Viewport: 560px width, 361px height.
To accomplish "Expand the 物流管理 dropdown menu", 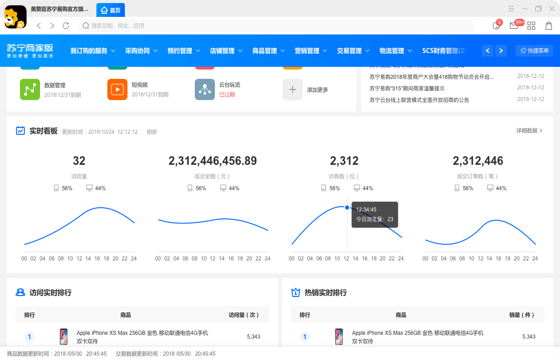I will pos(395,51).
